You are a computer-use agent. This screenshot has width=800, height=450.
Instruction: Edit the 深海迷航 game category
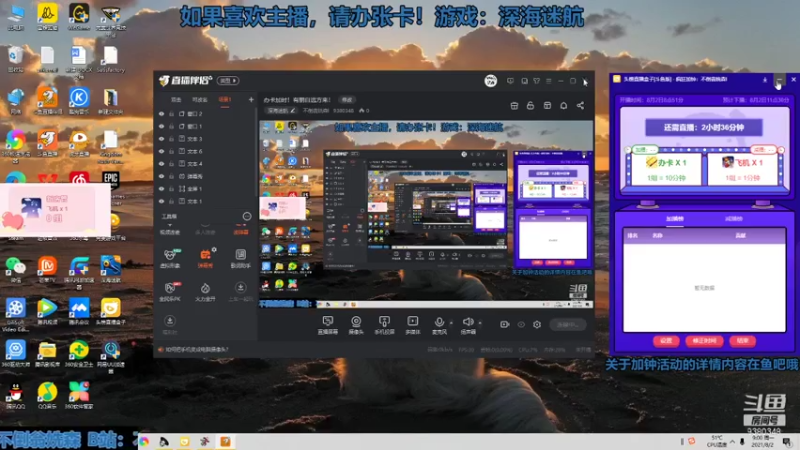[281, 110]
